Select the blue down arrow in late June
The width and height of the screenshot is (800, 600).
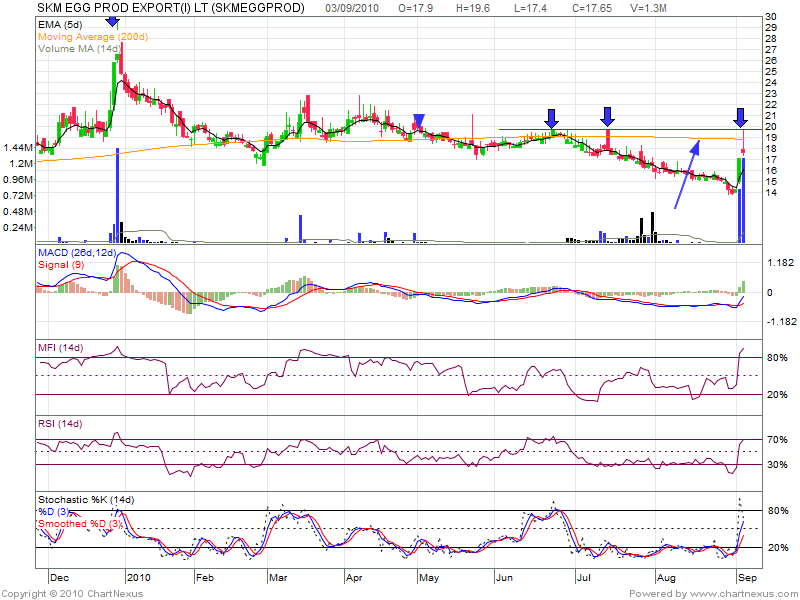coord(552,117)
